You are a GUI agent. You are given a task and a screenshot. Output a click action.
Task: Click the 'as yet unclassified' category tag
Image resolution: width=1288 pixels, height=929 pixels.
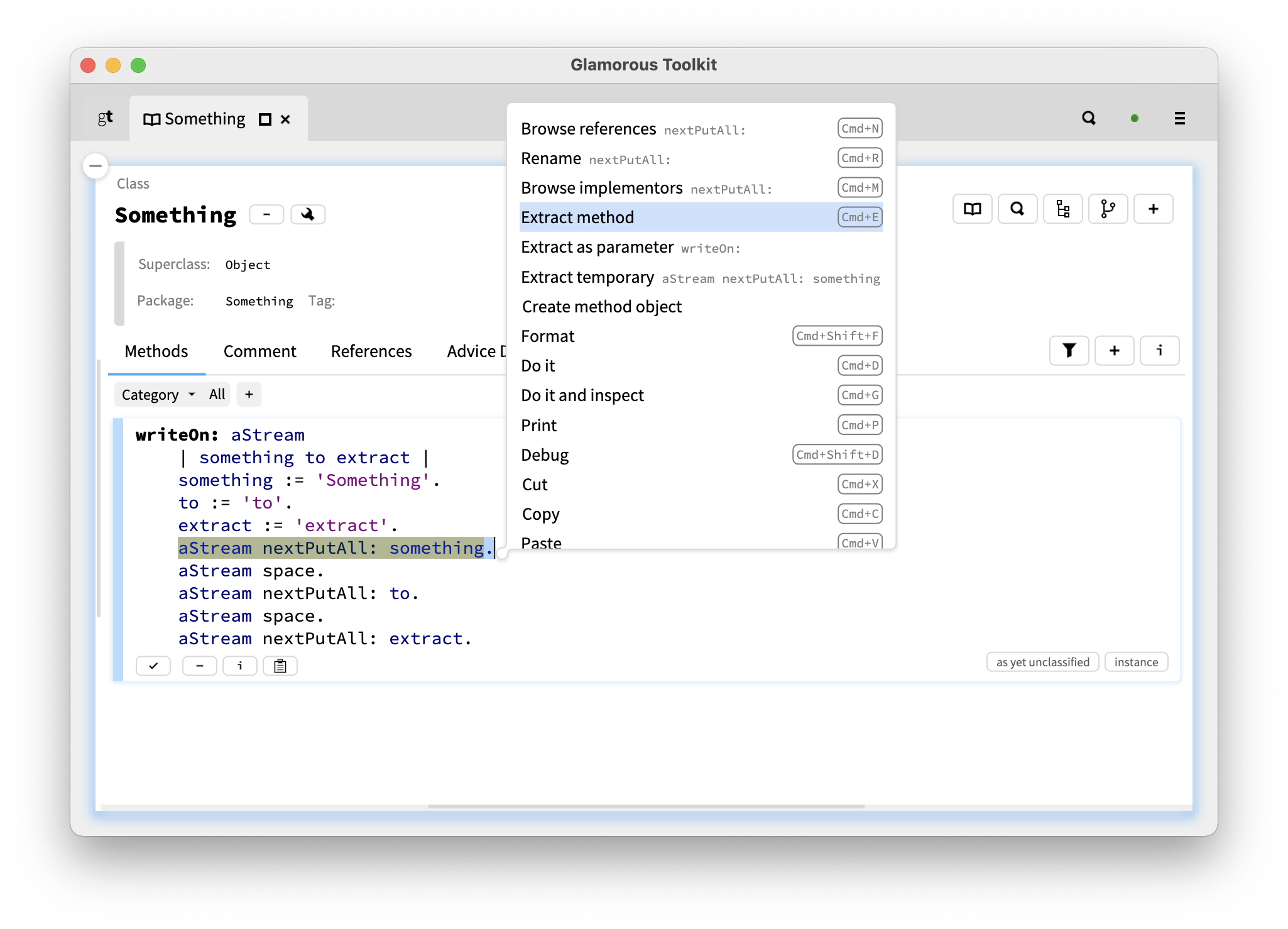(x=1043, y=662)
